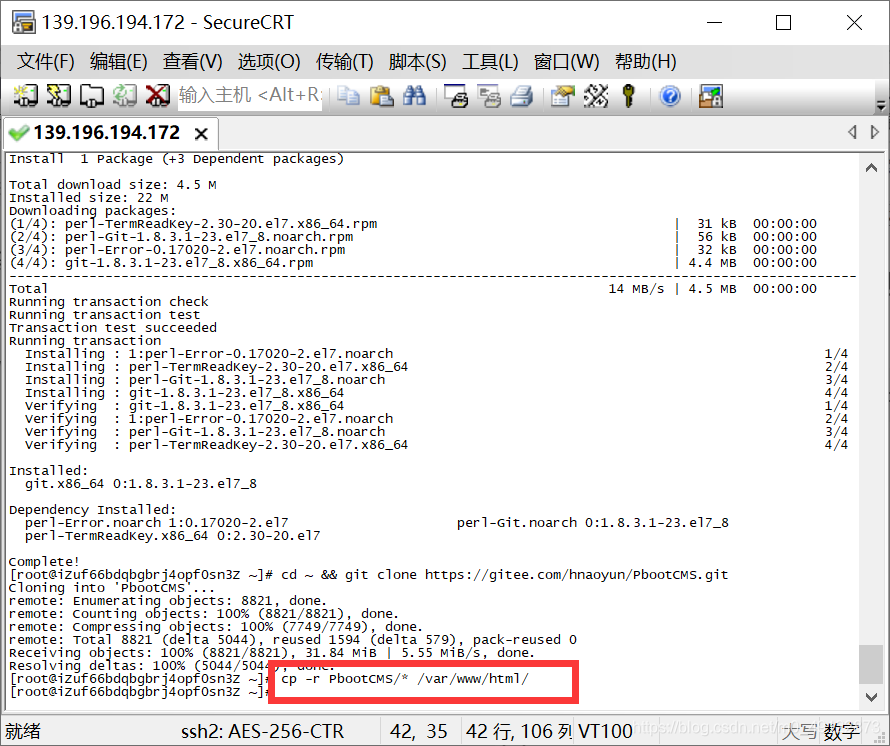Click the Quick Connect lightning icon

coord(58,96)
